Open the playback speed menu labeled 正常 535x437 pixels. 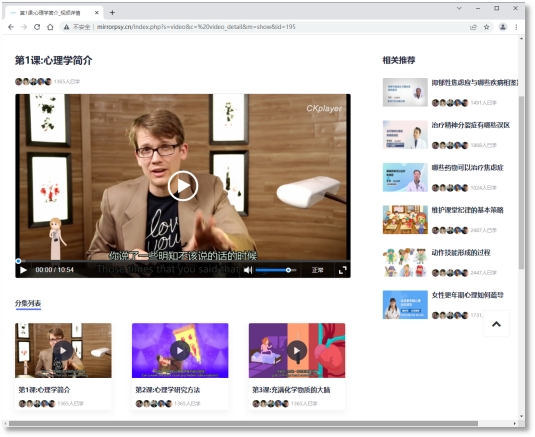pos(317,270)
